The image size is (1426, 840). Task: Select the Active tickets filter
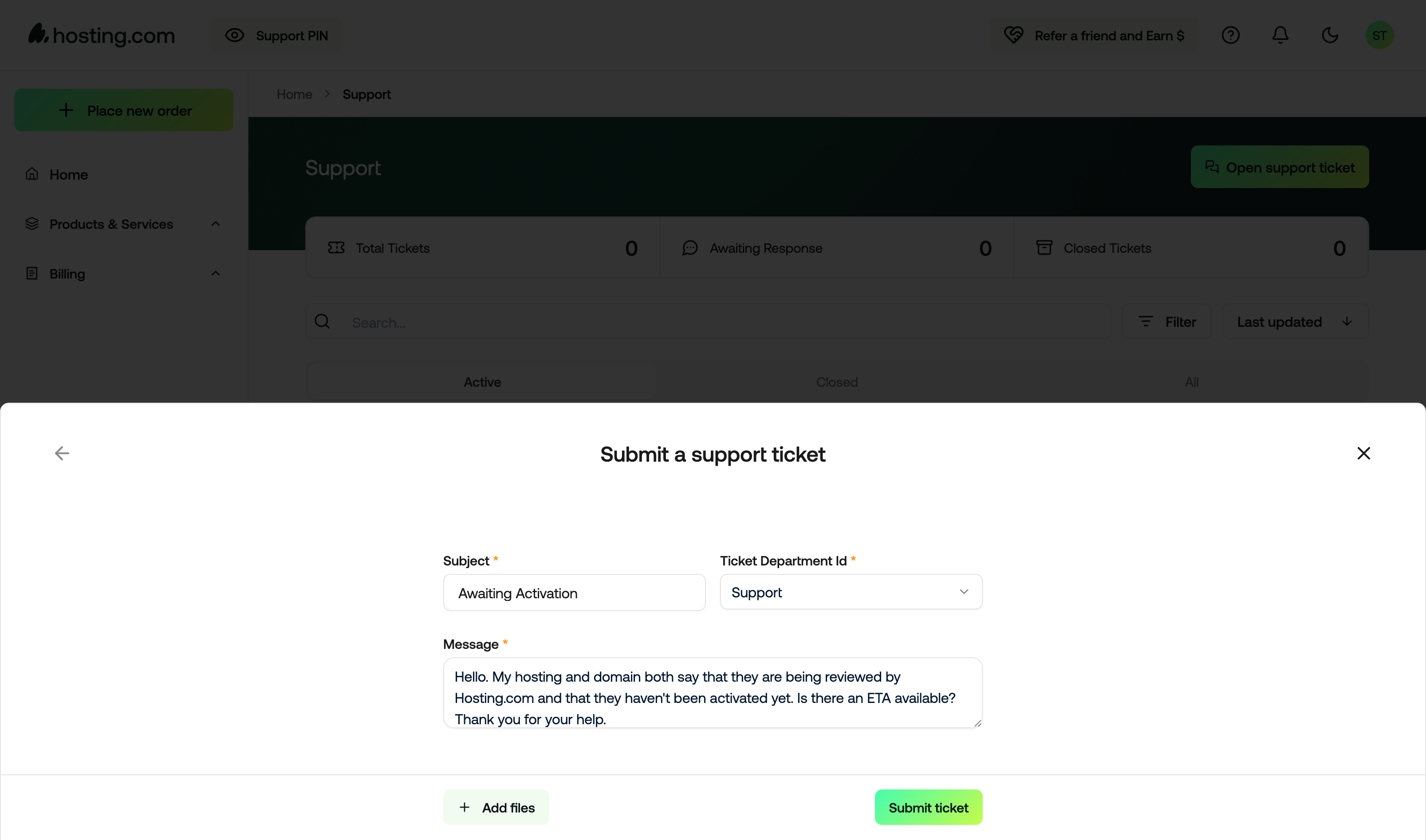click(481, 381)
